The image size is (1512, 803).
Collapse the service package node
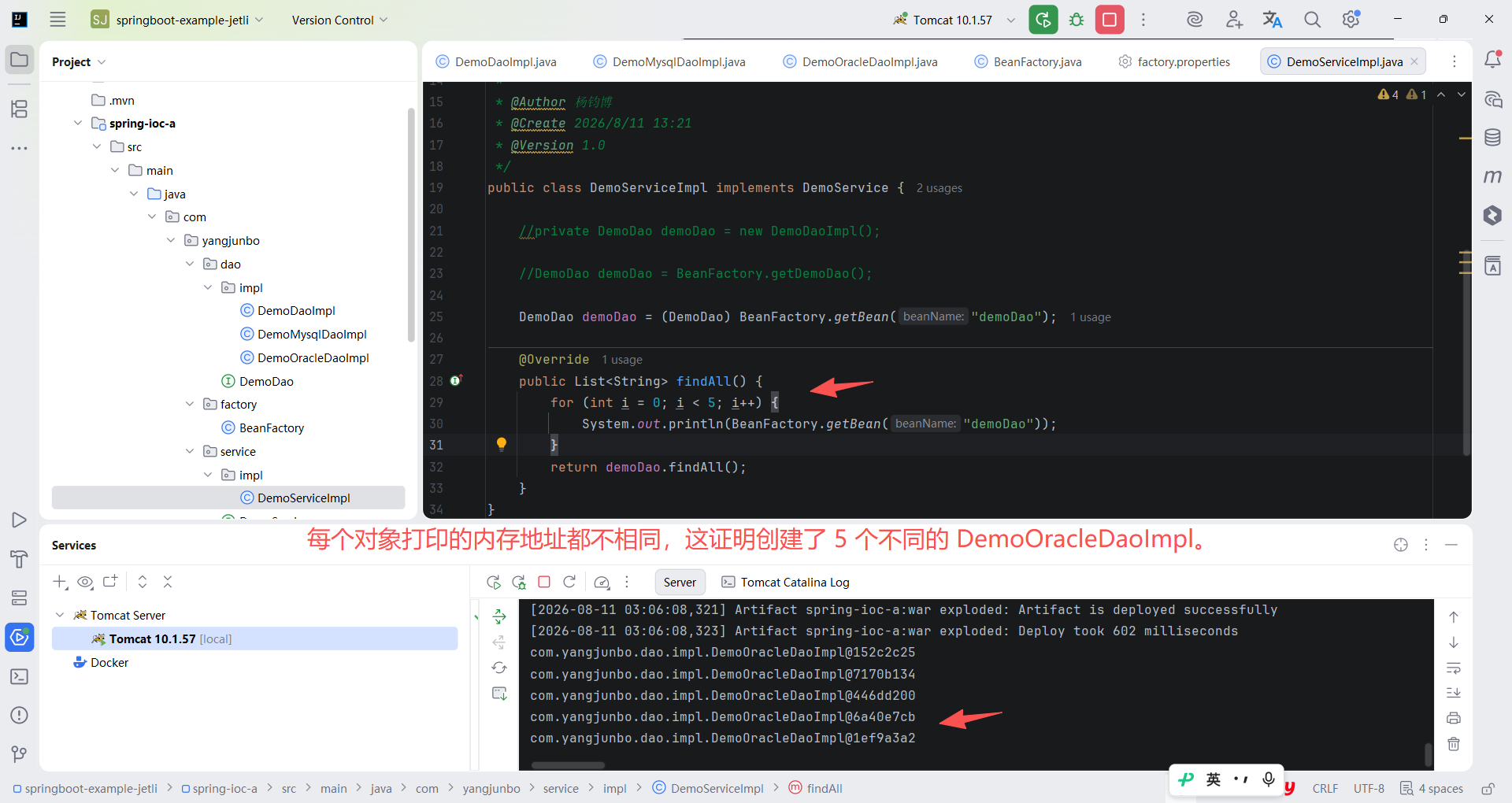point(189,451)
